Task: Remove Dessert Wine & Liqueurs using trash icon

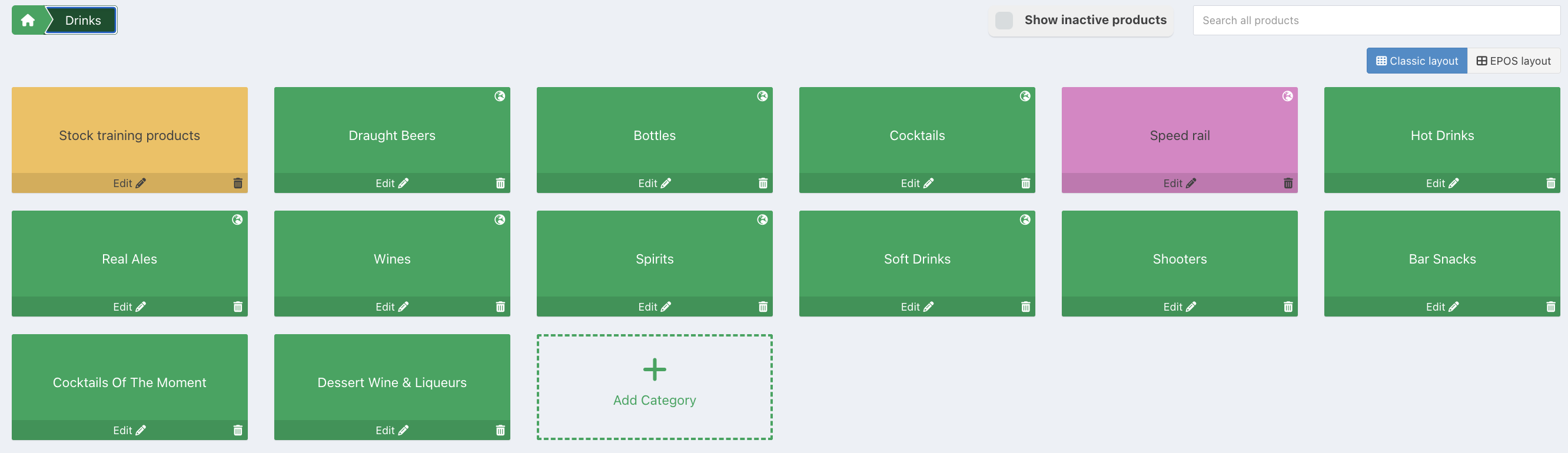Action: click(500, 430)
